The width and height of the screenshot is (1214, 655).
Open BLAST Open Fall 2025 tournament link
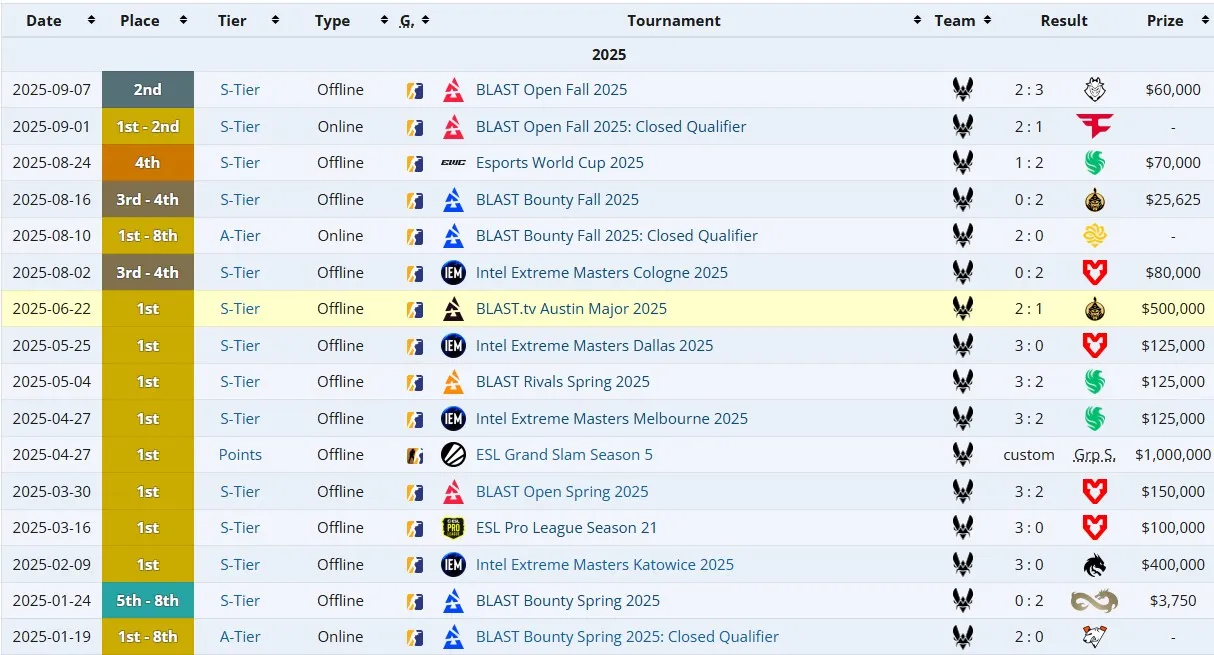(552, 90)
